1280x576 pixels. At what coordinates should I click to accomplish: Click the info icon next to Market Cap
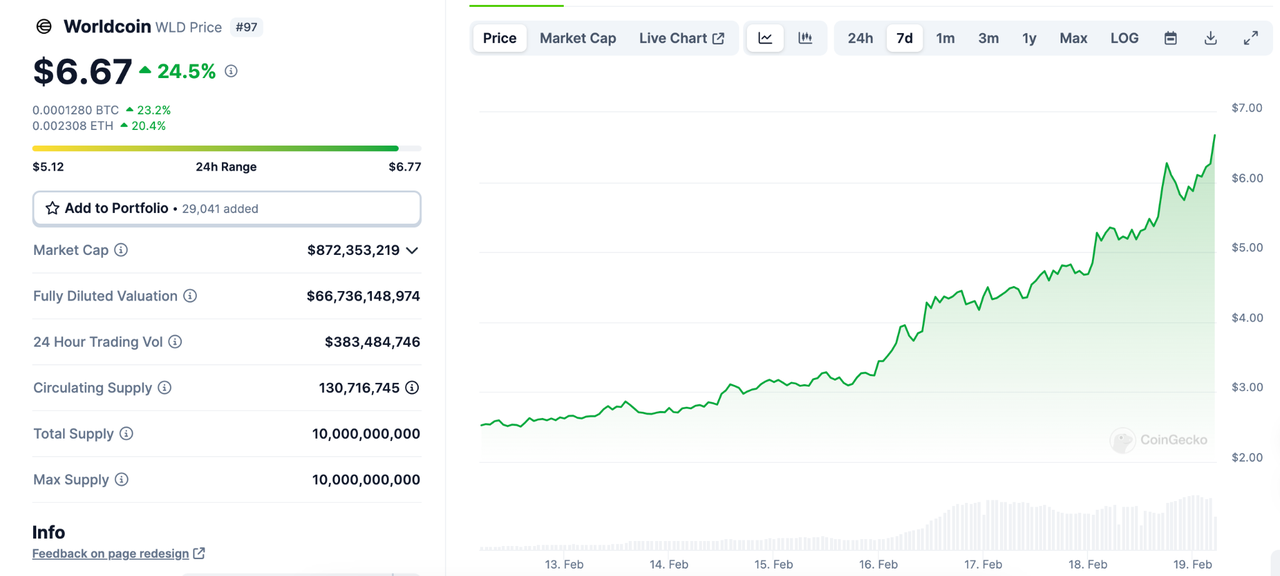[121, 250]
